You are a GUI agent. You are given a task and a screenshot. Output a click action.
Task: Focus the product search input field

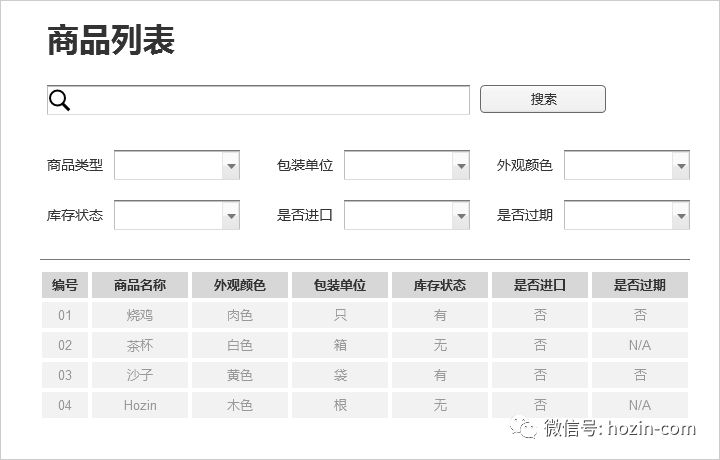pyautogui.click(x=258, y=100)
